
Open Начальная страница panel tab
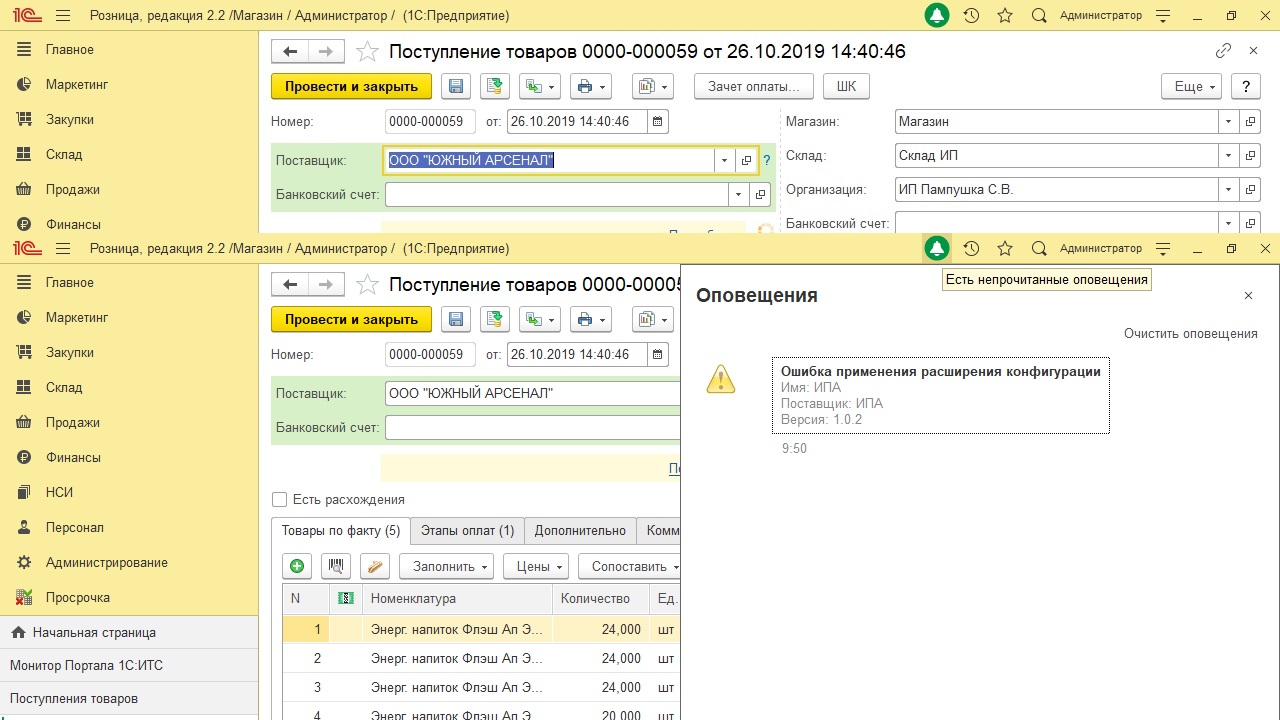coord(129,632)
